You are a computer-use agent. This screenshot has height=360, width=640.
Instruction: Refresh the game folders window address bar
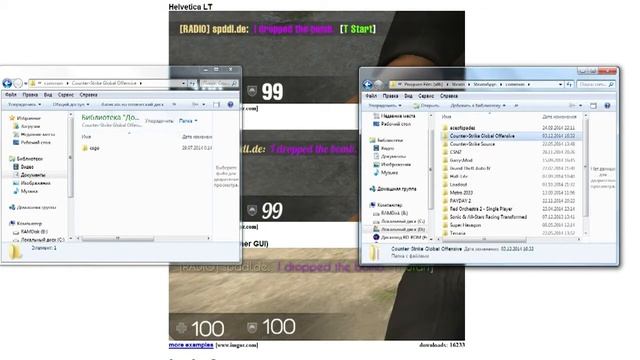569,84
